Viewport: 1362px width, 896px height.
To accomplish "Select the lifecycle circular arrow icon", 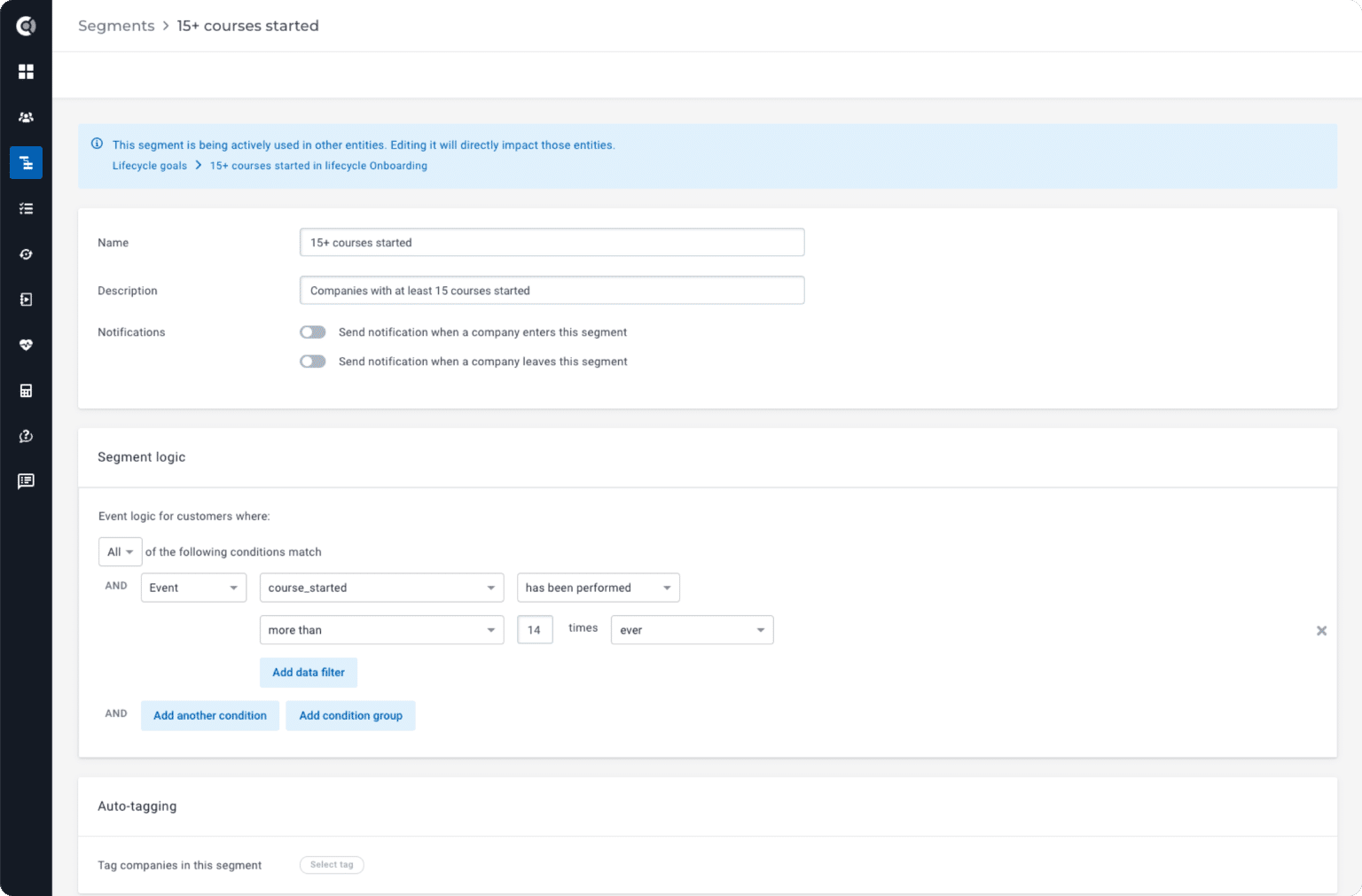I will 26,254.
